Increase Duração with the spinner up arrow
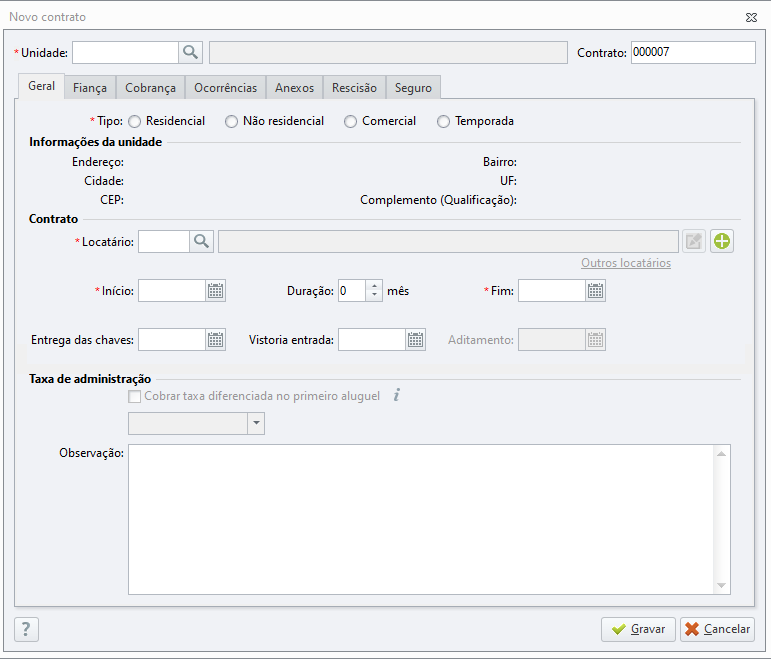 coord(374,286)
